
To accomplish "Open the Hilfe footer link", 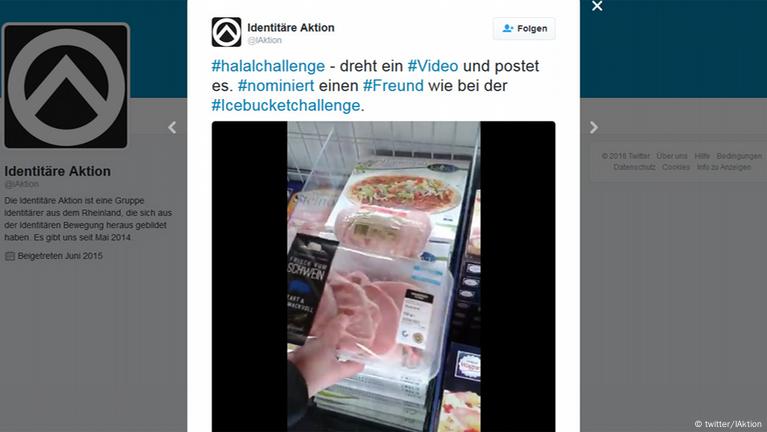I will [x=702, y=156].
